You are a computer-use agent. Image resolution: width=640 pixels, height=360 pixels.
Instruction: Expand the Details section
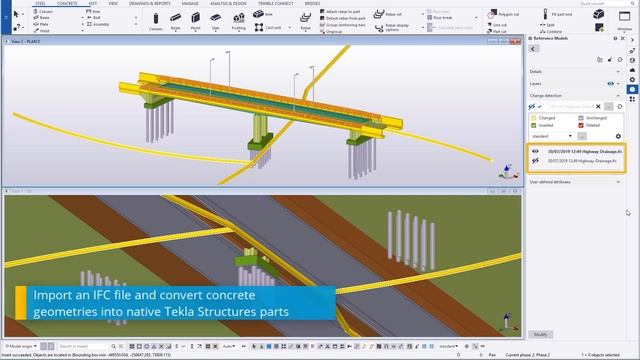618,72
